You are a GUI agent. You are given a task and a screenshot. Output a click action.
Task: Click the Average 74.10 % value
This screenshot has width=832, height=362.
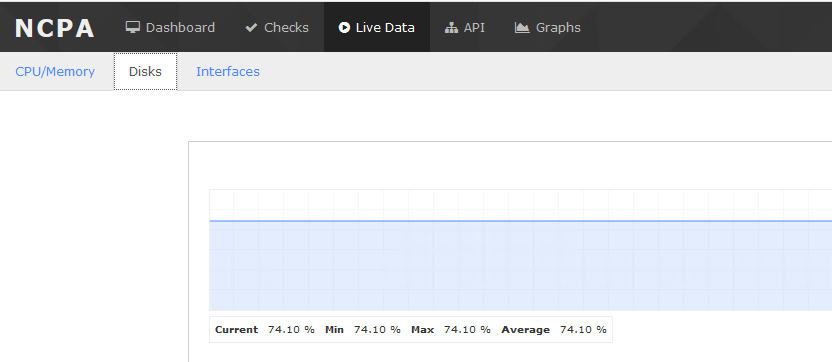[583, 330]
